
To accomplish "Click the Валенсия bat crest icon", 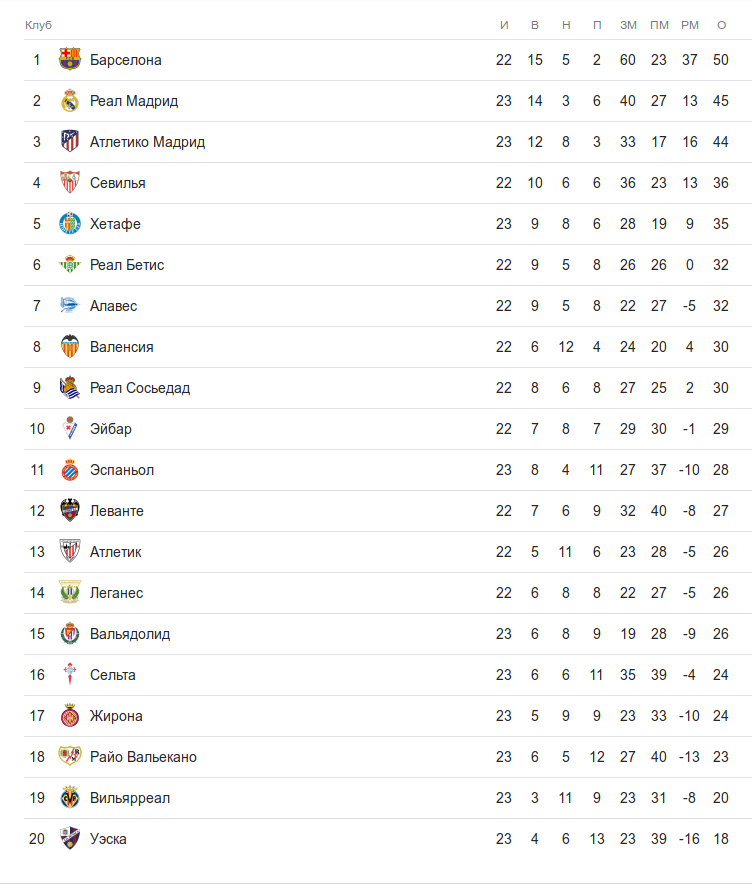I will pyautogui.click(x=69, y=347).
